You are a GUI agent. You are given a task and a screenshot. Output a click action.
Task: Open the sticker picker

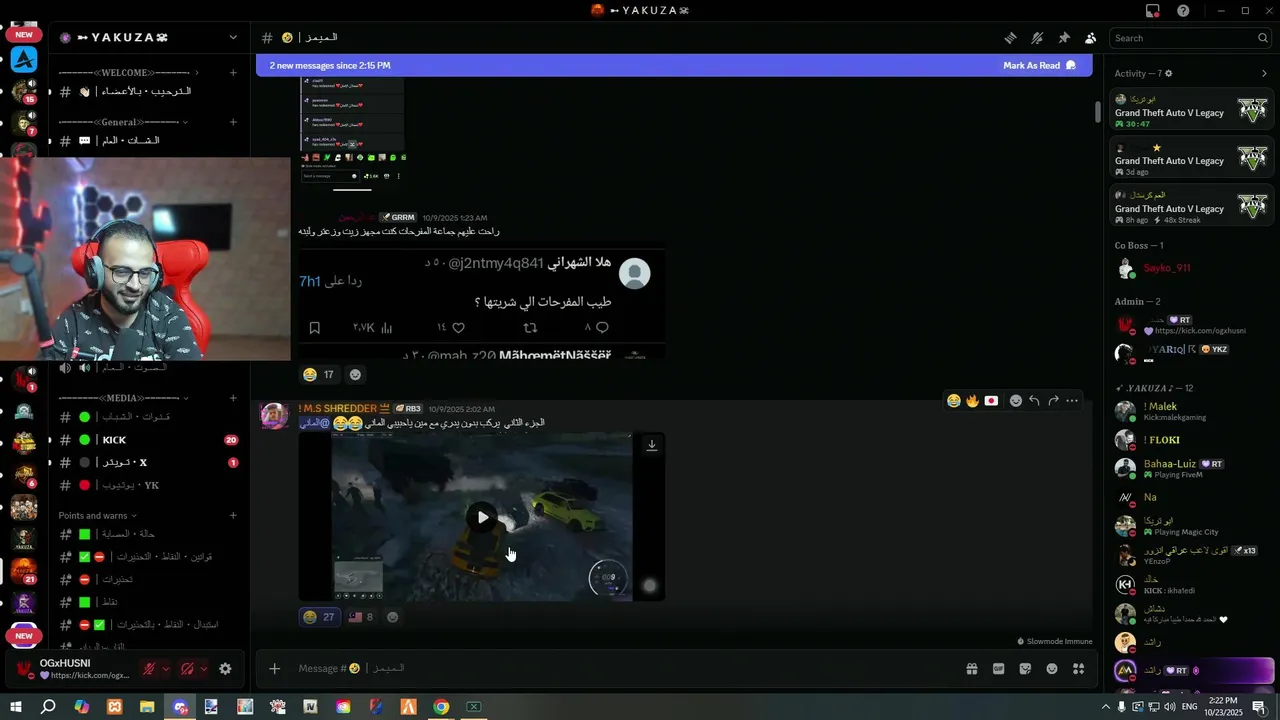[1025, 669]
